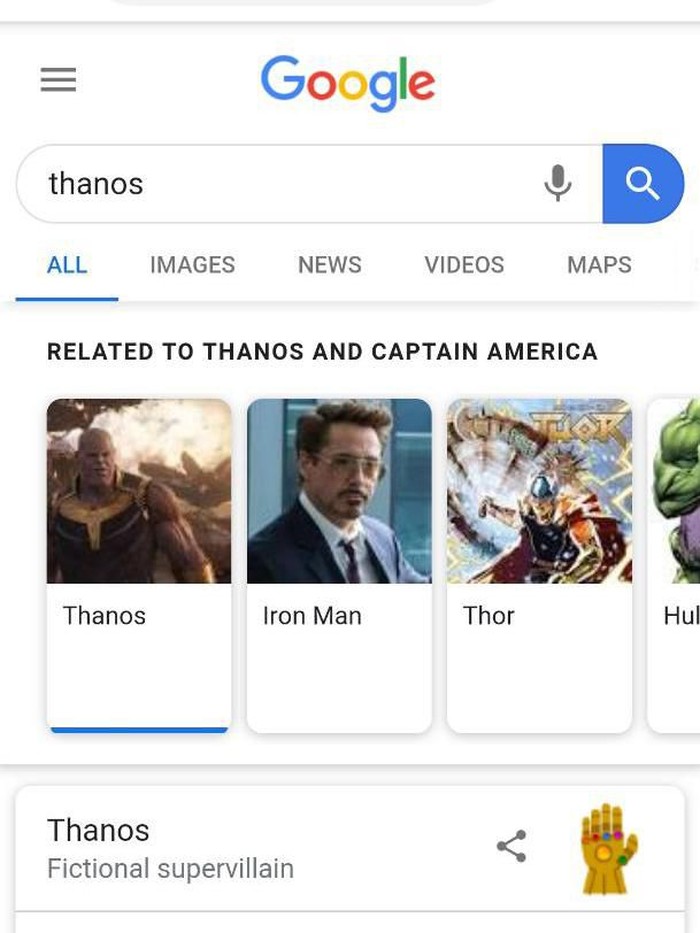Switch to the Images tab
Screen dimensions: 700x933
point(192,265)
